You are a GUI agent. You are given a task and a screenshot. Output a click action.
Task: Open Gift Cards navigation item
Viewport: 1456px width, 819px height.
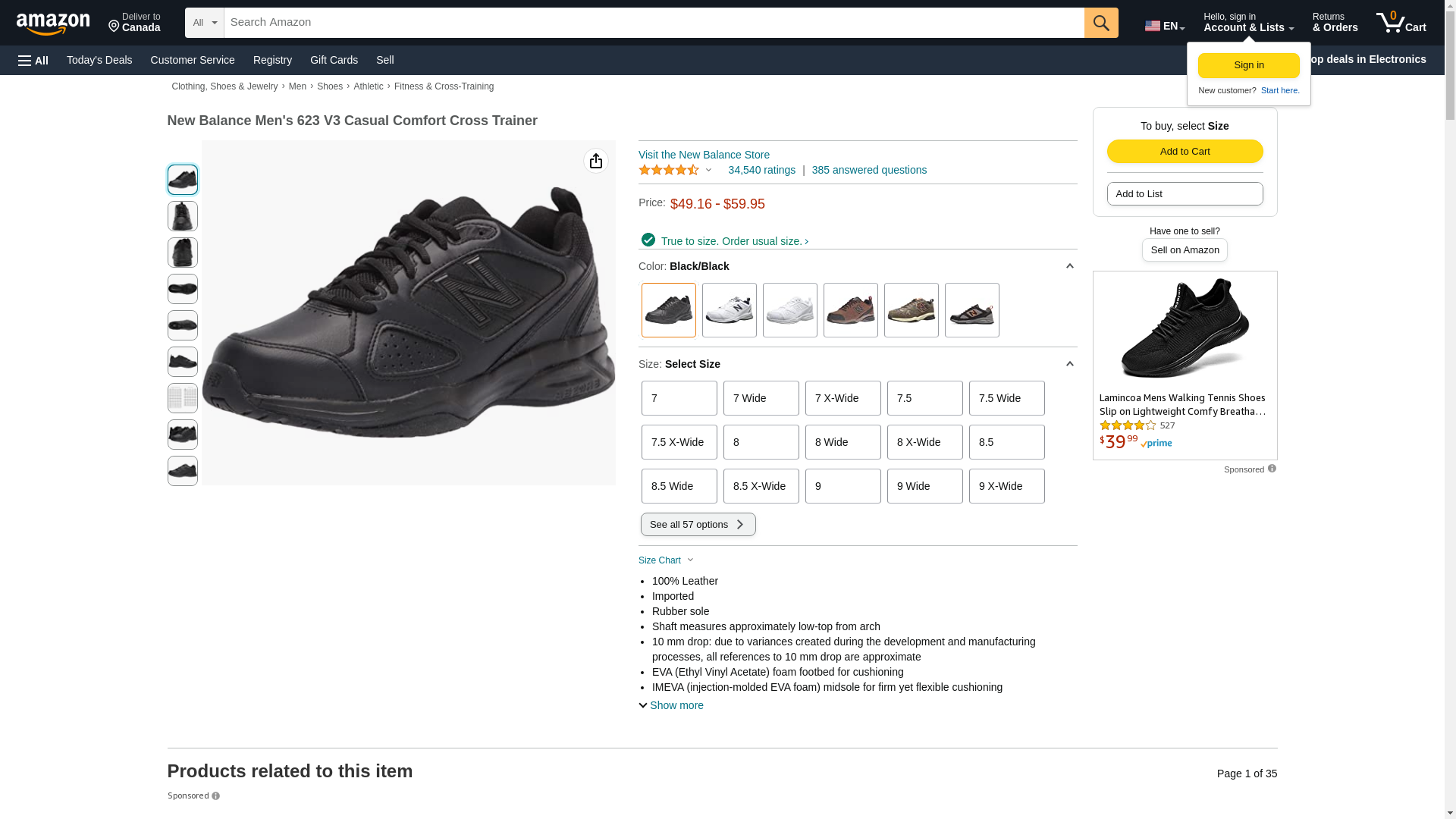point(334,60)
